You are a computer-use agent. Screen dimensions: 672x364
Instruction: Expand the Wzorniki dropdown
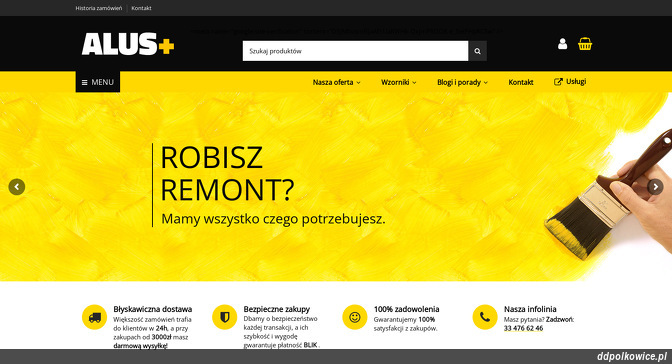click(399, 82)
